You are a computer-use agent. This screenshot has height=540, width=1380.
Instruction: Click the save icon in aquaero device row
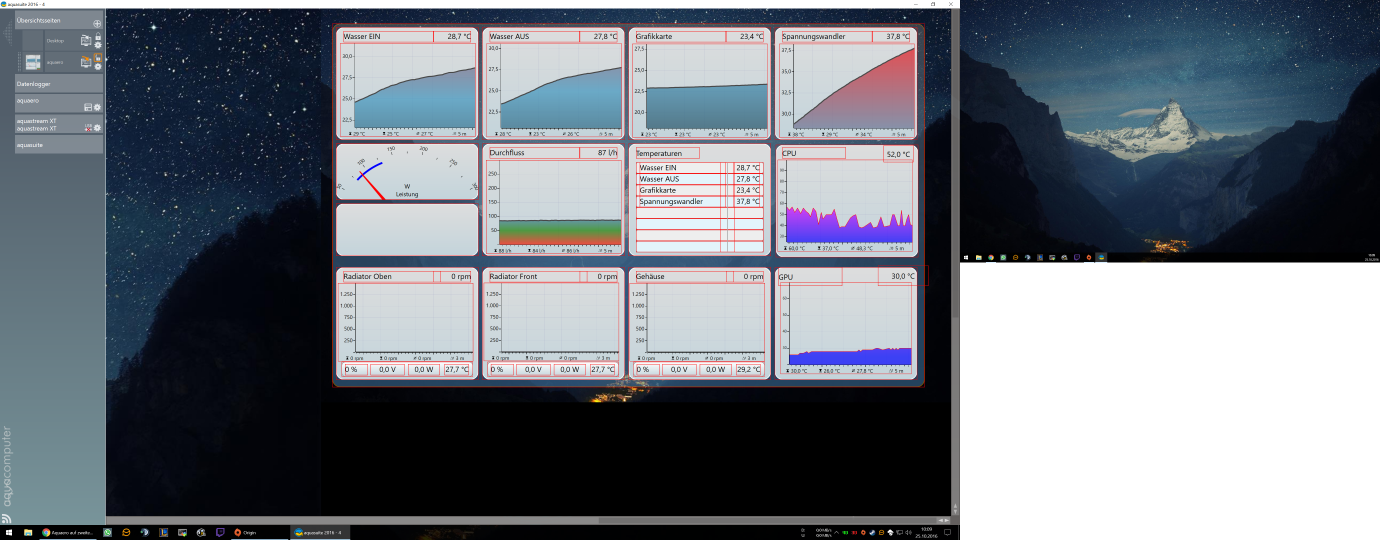point(88,106)
